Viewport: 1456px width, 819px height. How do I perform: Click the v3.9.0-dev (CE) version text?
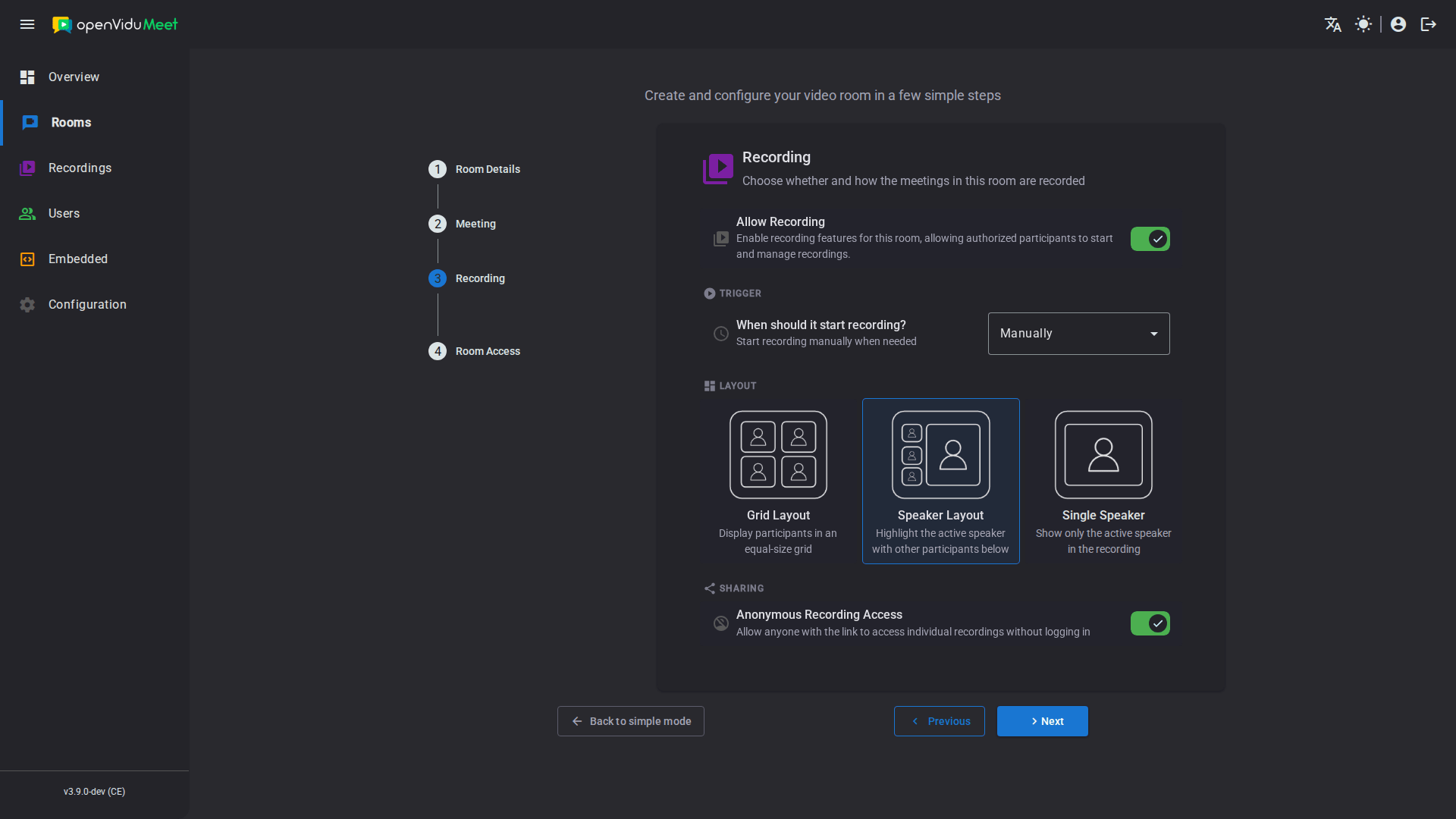[x=94, y=792]
